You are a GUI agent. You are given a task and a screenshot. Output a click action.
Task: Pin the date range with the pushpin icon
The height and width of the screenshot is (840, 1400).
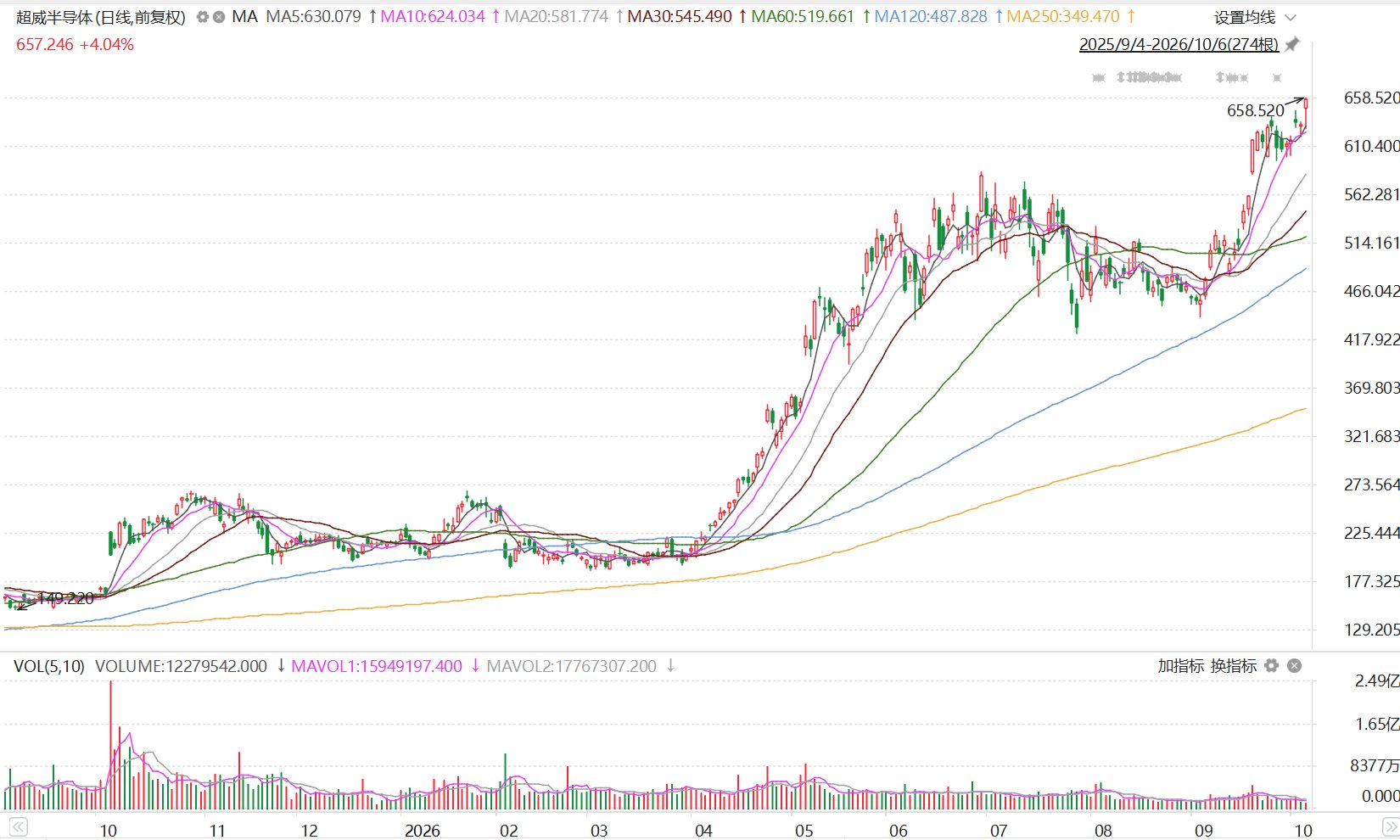coord(1292,44)
